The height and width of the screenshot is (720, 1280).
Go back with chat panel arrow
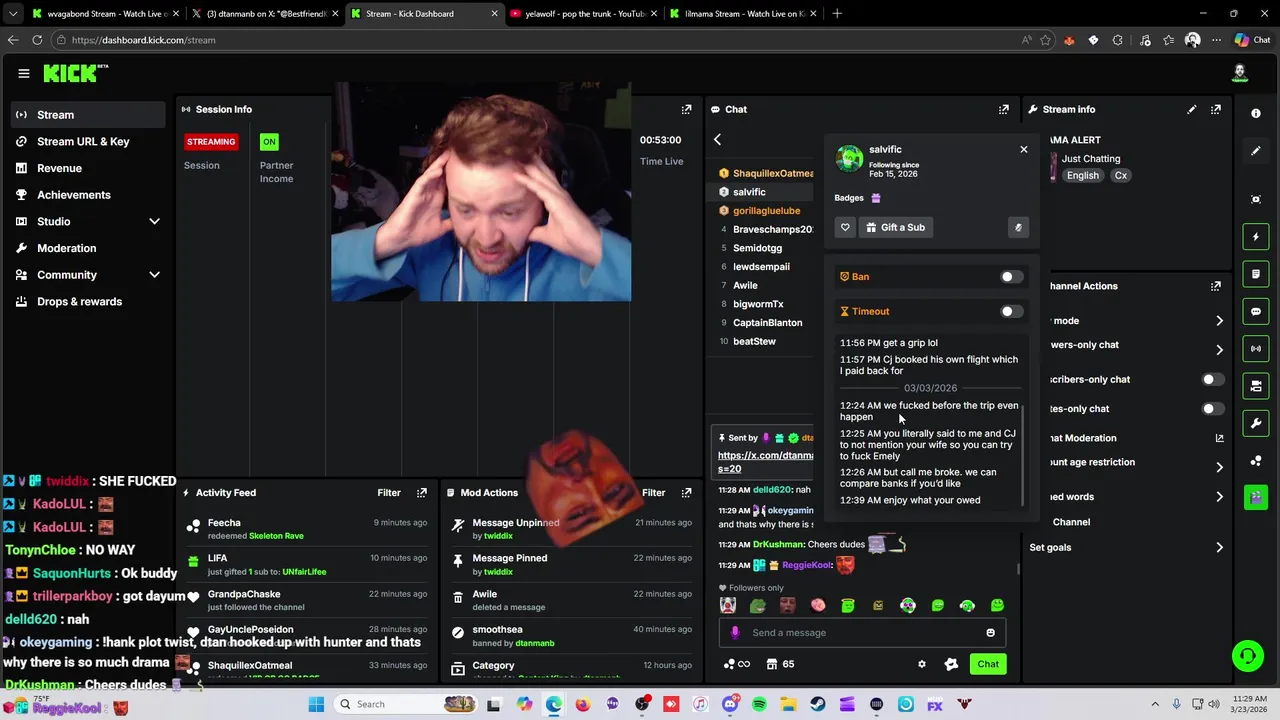click(x=717, y=140)
